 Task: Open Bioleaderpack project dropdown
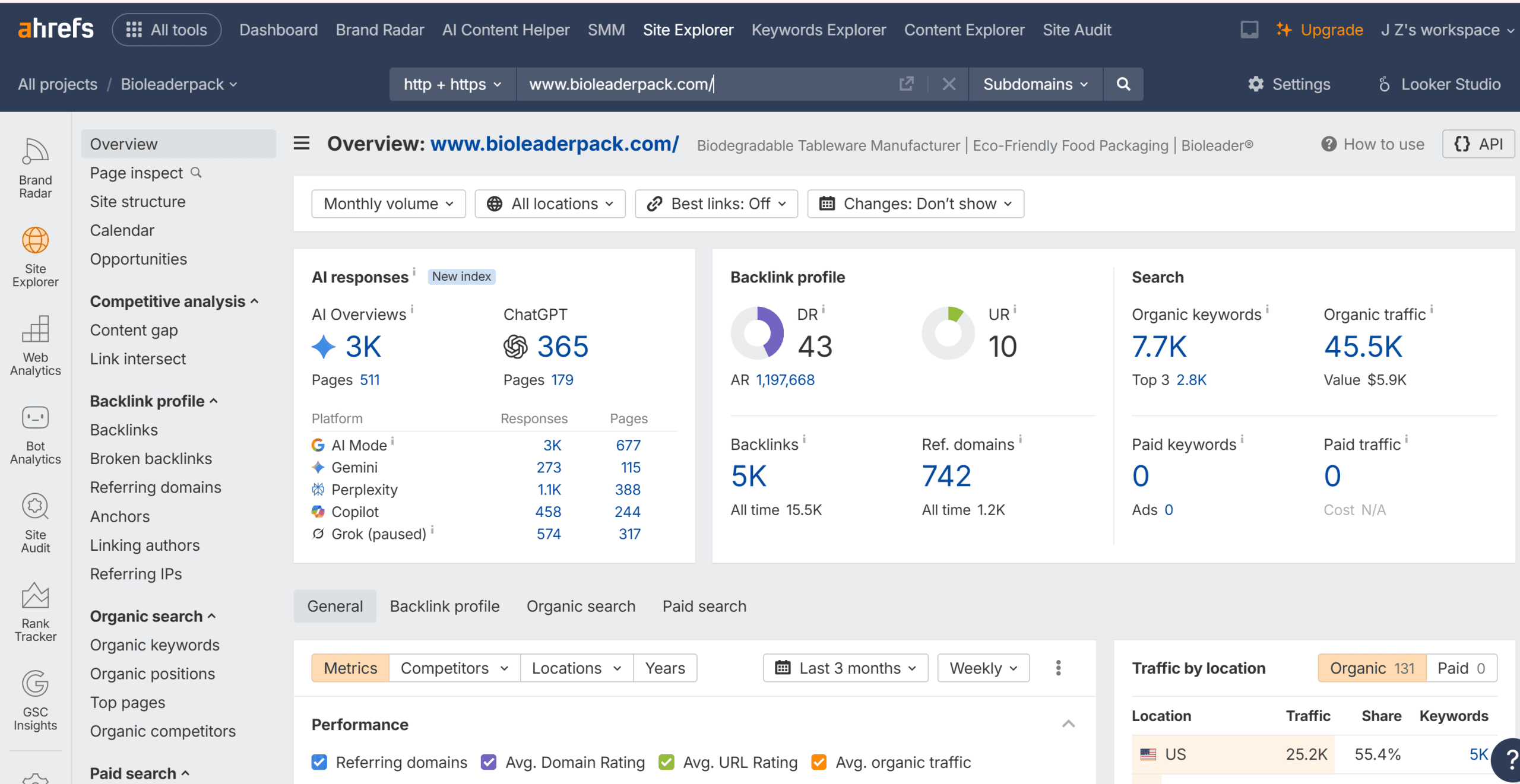pyautogui.click(x=179, y=84)
